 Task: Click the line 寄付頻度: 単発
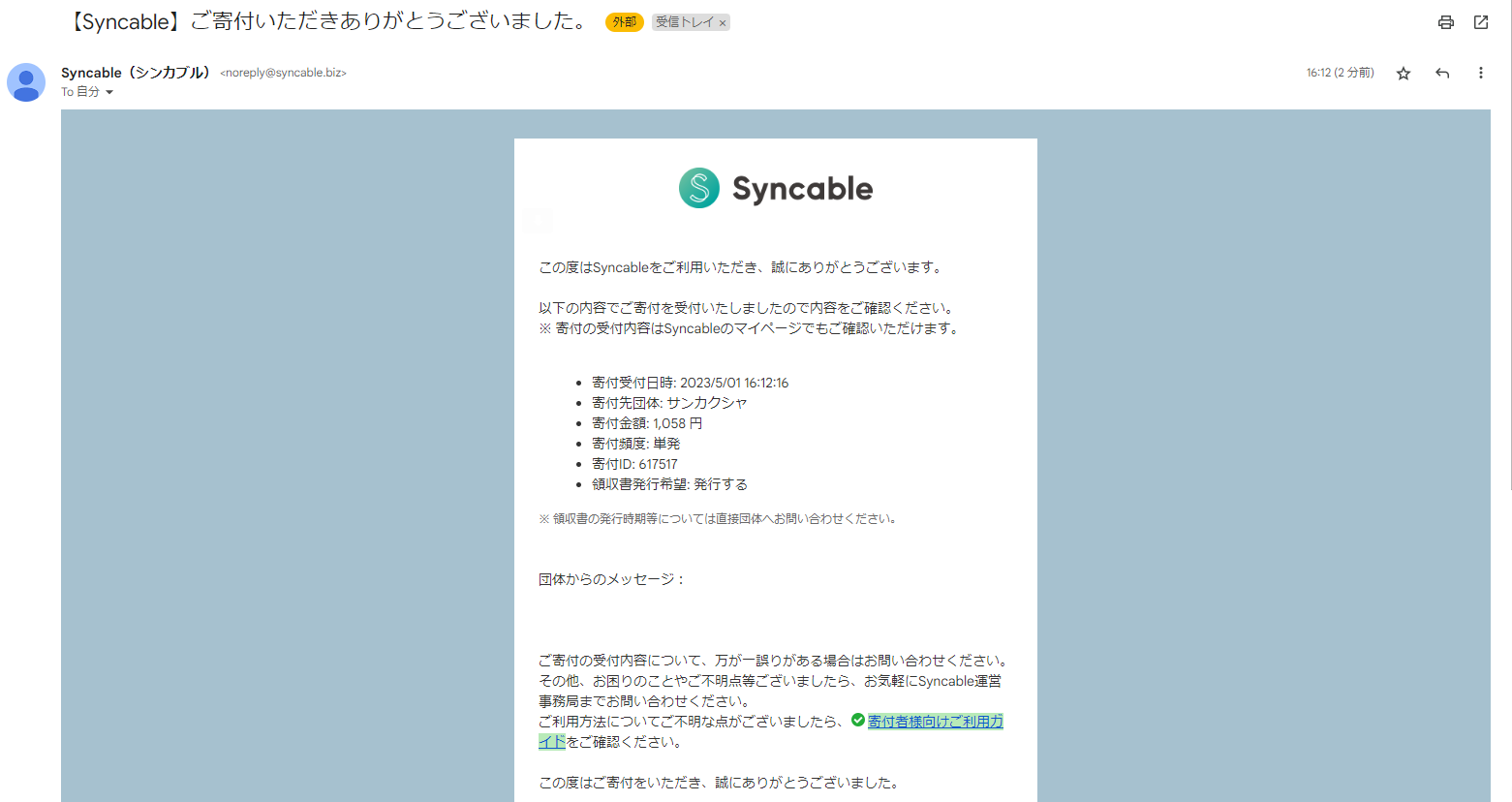click(x=636, y=444)
